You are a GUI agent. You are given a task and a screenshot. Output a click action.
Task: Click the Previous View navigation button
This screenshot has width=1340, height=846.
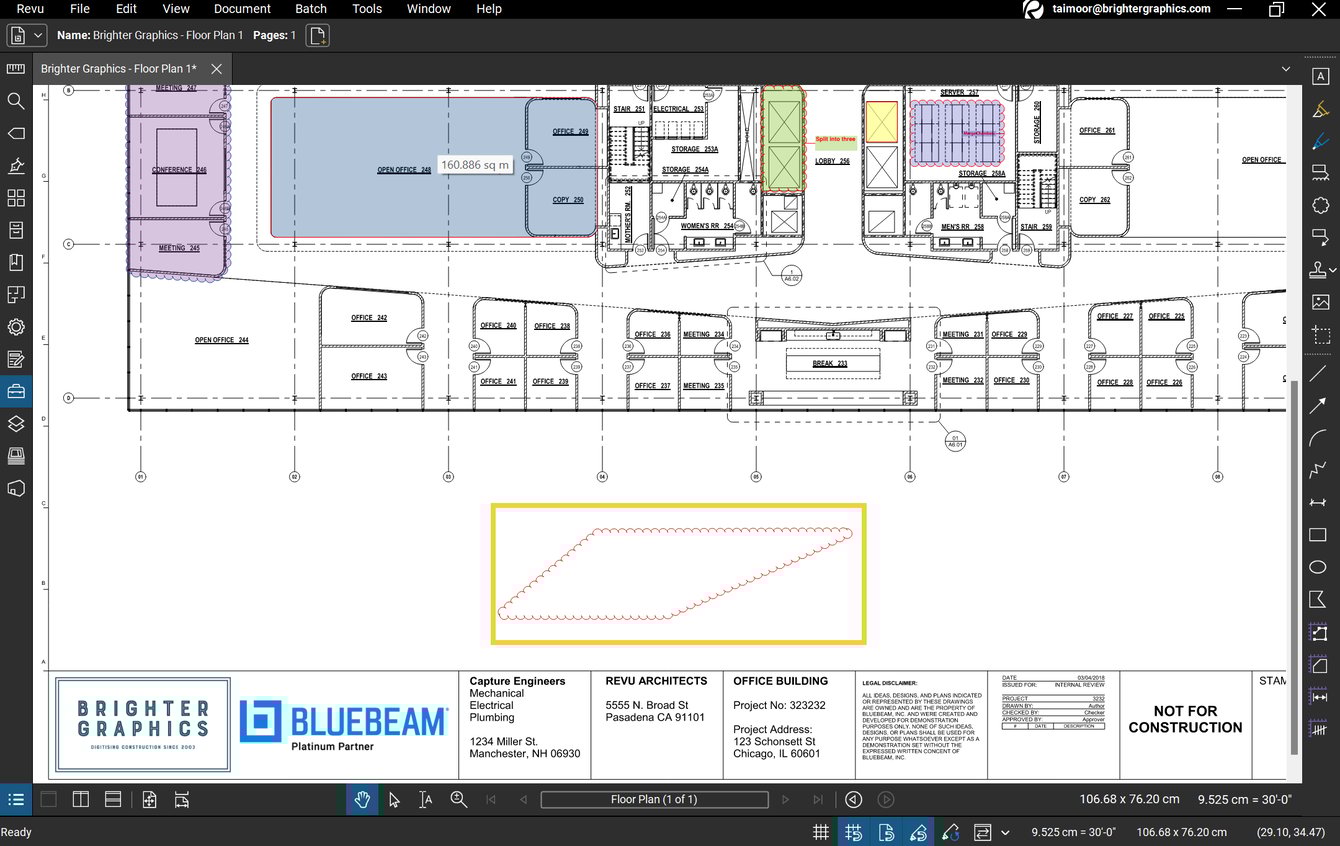point(851,799)
